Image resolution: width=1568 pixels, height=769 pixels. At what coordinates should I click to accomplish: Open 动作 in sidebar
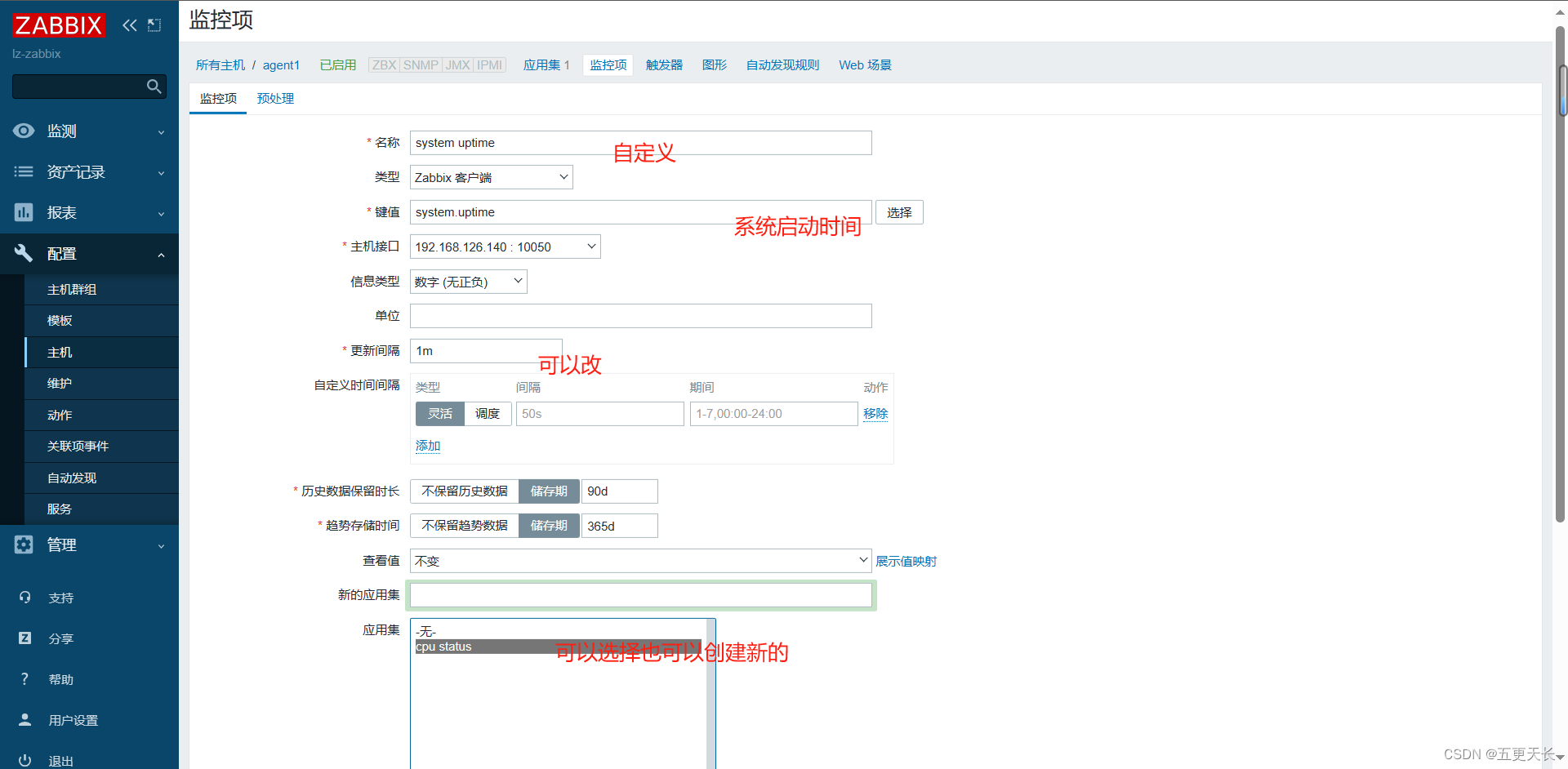point(101,416)
